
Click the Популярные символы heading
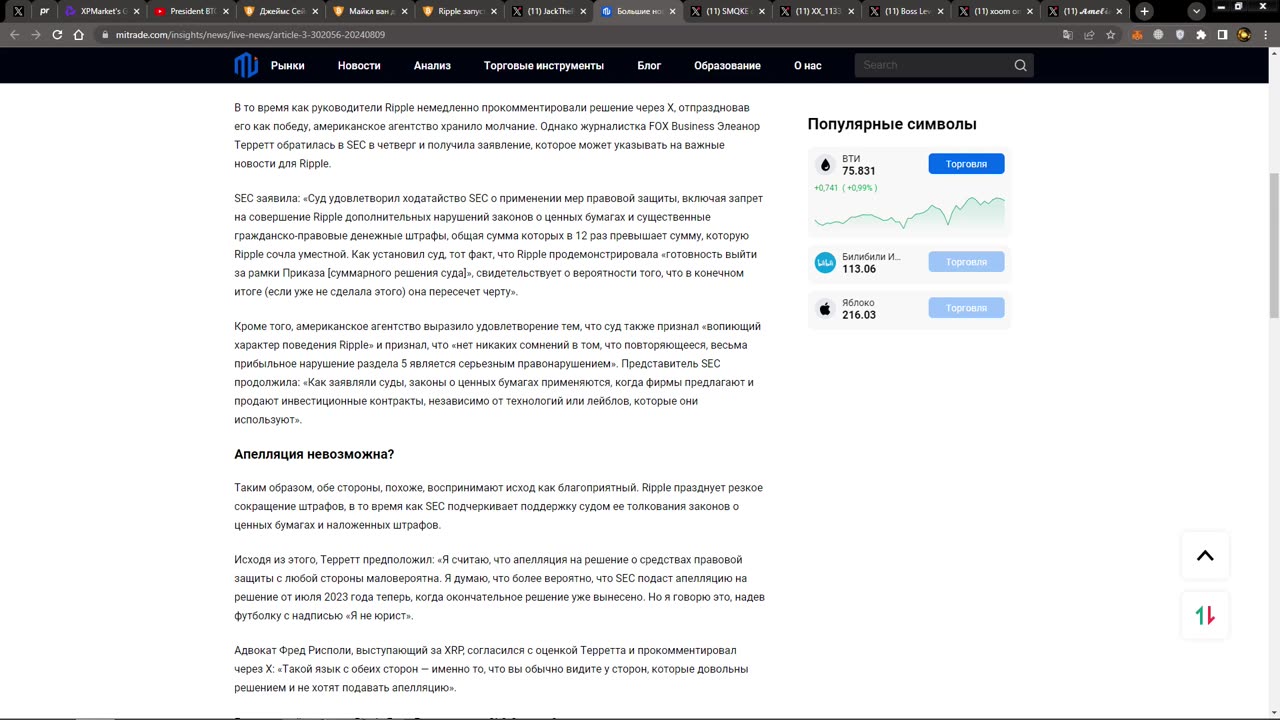click(x=892, y=124)
